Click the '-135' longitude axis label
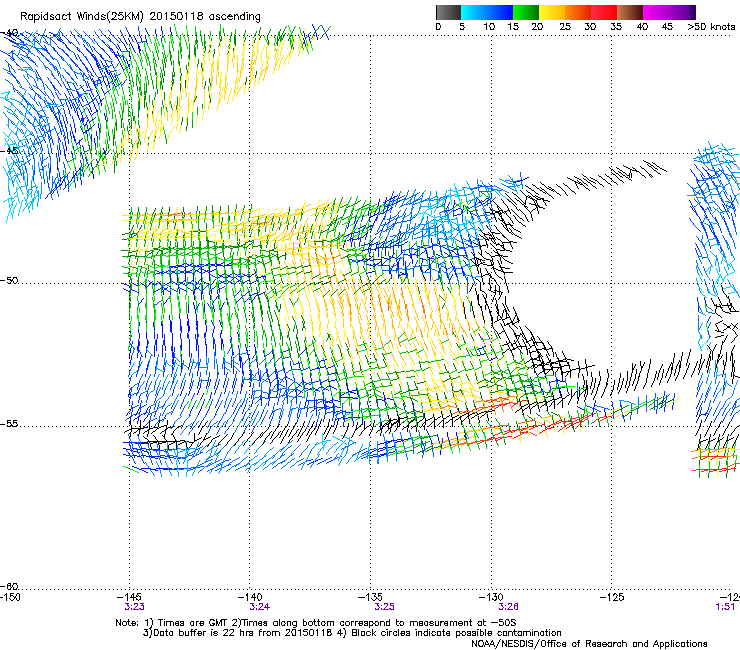740x650 pixels. pyautogui.click(x=370, y=597)
